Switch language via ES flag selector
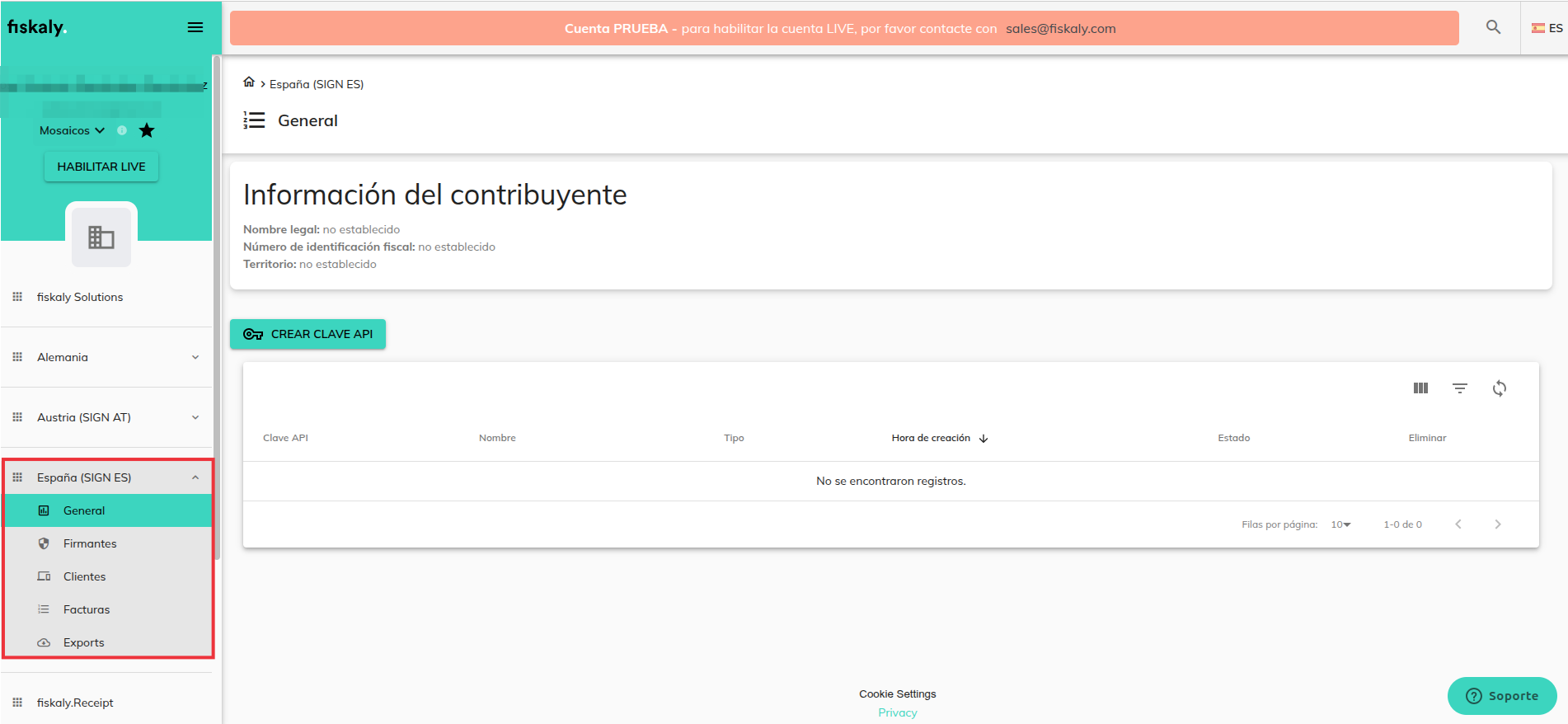 [1547, 28]
